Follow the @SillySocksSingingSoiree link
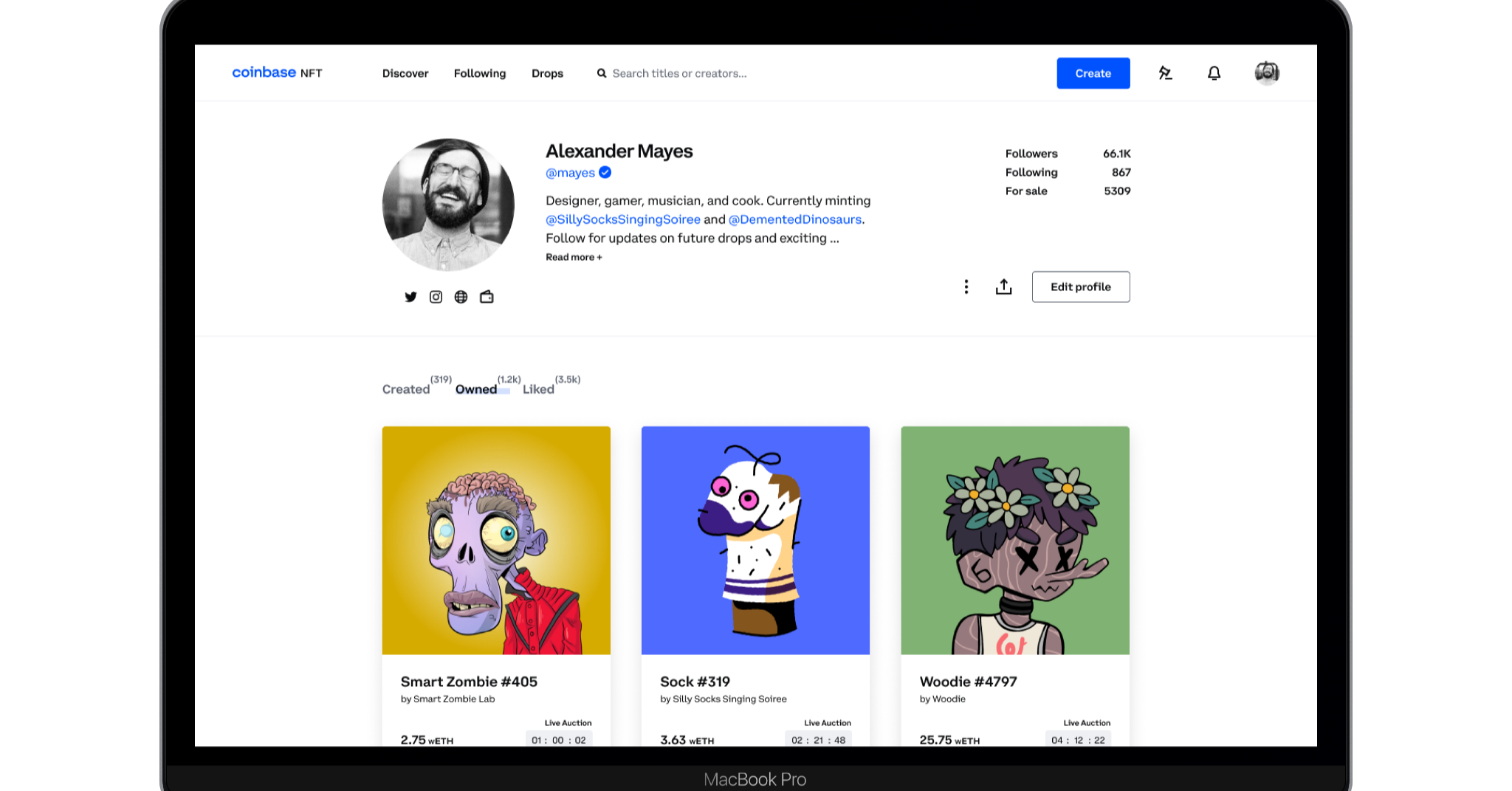The image size is (1512, 791). point(622,219)
